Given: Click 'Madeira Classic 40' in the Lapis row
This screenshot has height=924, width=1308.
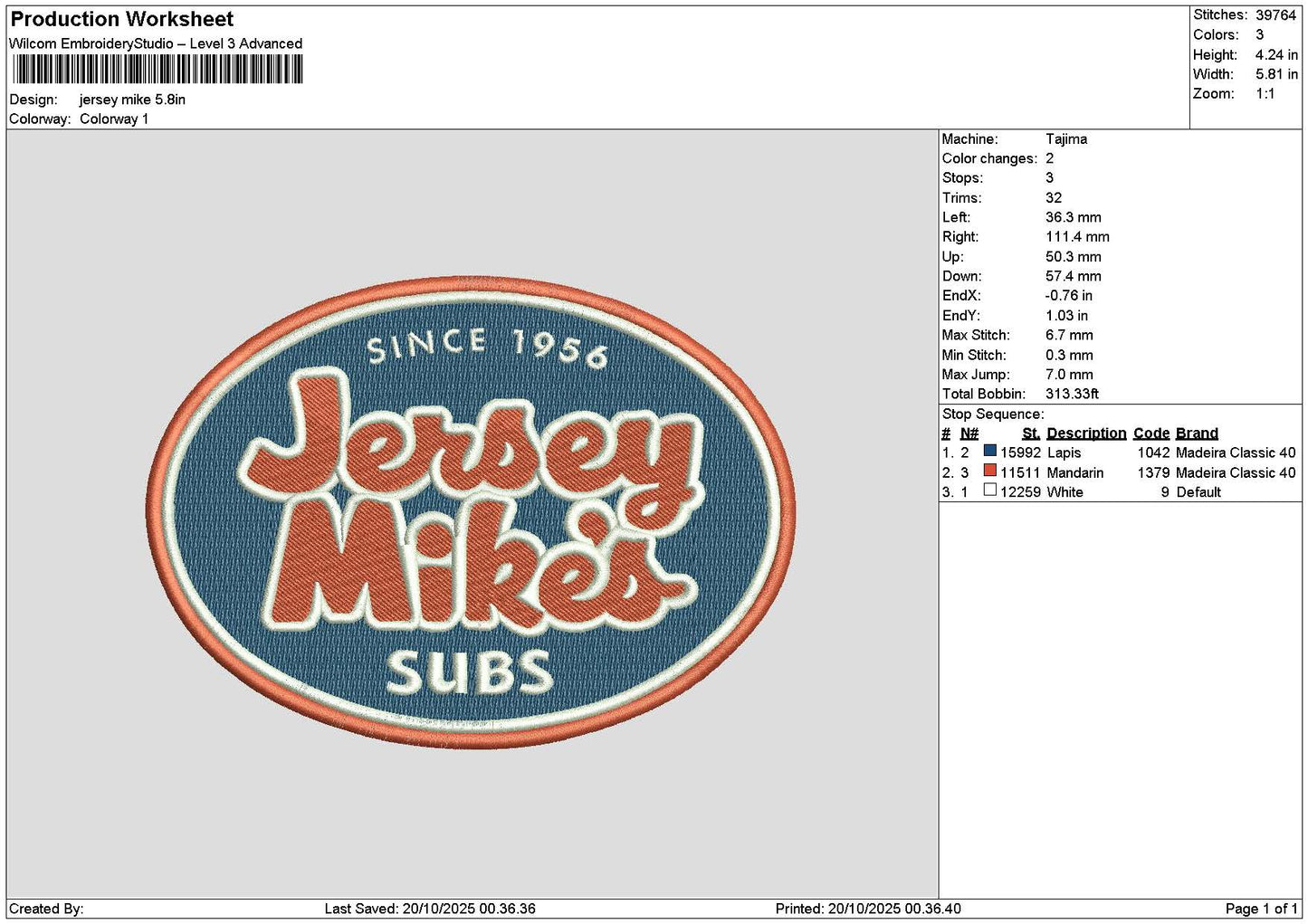Looking at the screenshot, I should pyautogui.click(x=1236, y=452).
